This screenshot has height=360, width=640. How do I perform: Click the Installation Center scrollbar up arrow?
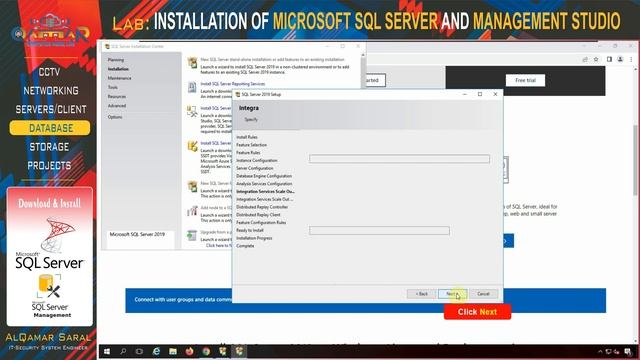pyautogui.click(x=363, y=55)
